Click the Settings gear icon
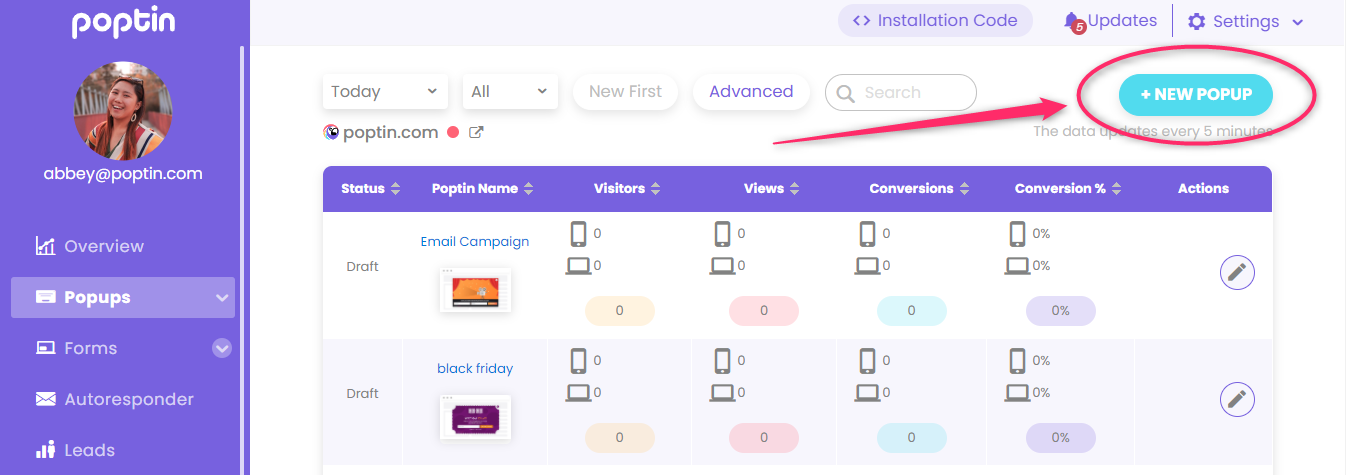1346x475 pixels. point(1196,21)
